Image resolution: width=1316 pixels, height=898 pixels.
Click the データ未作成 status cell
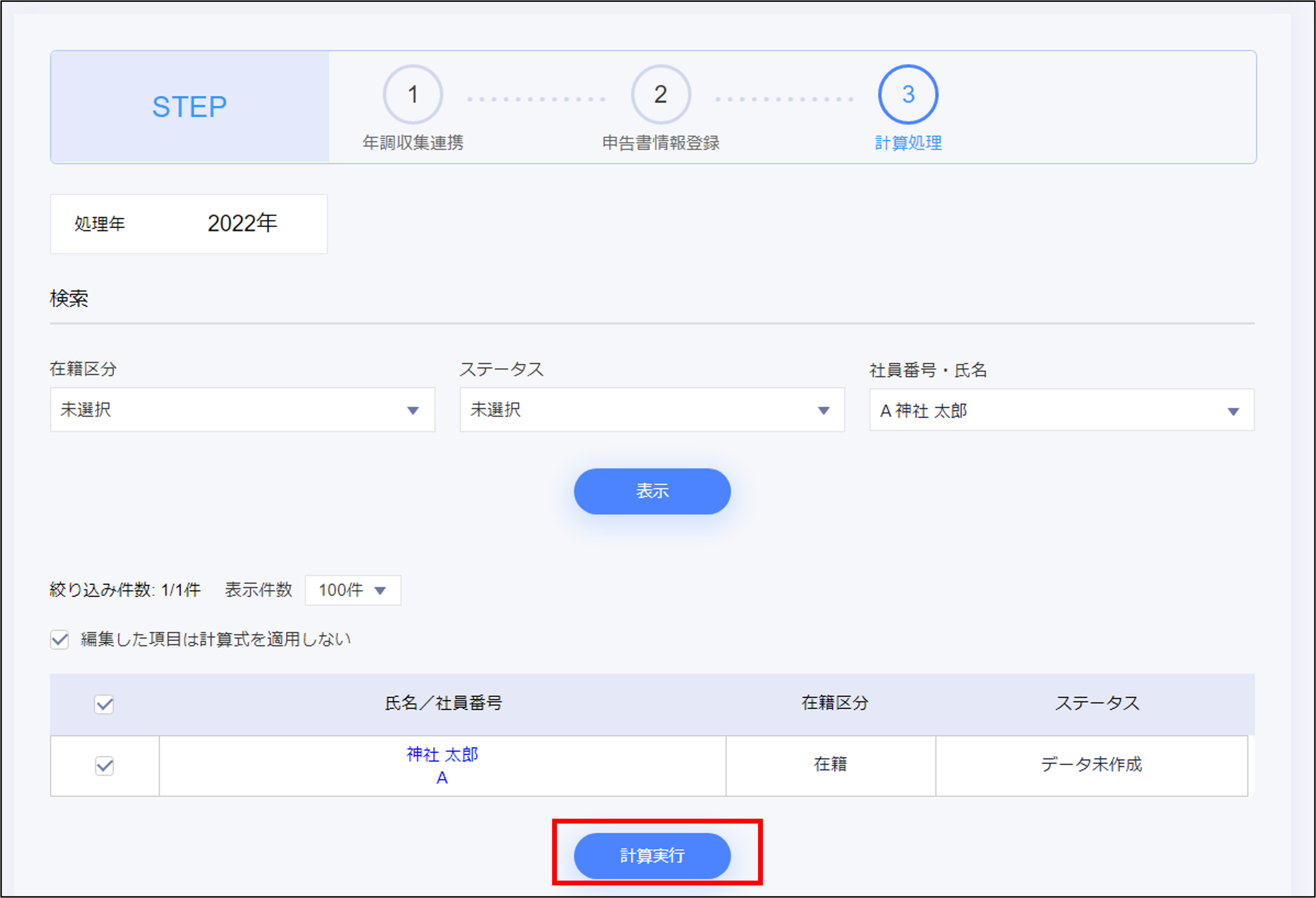point(1092,766)
